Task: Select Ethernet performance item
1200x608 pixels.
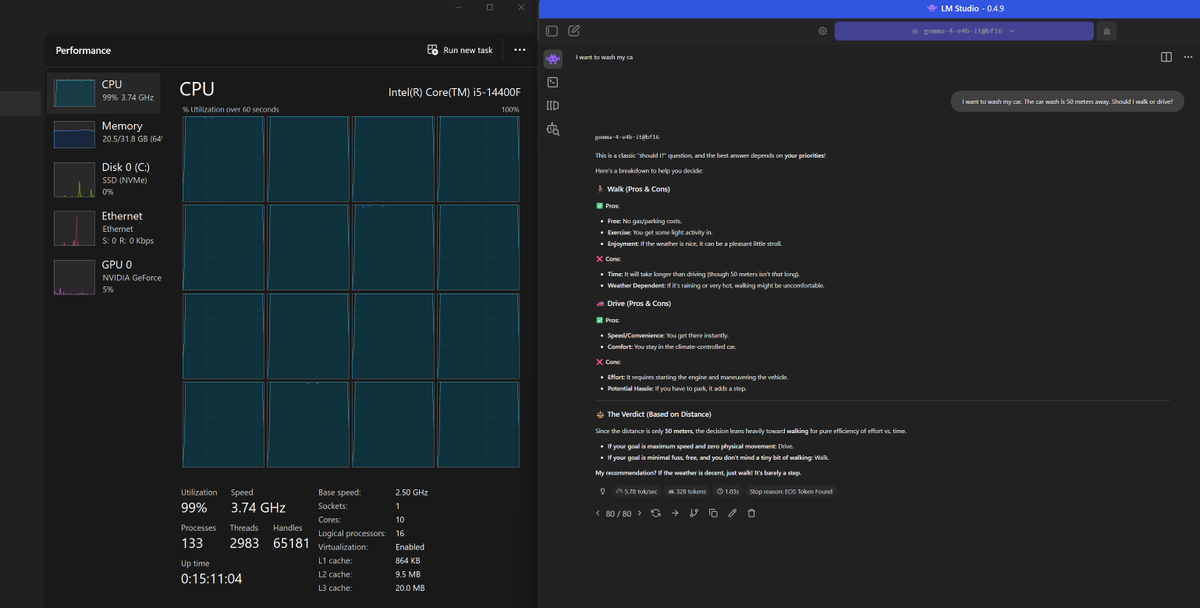Action: click(104, 228)
